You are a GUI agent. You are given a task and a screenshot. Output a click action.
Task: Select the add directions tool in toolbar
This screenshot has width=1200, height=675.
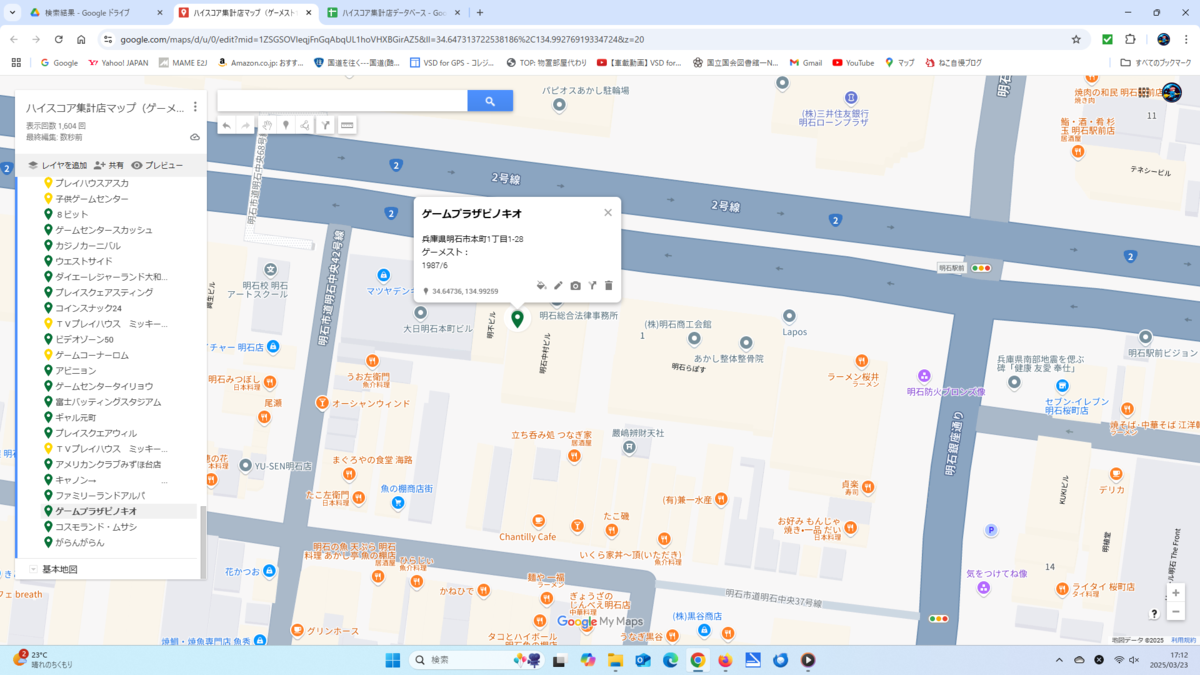pyautogui.click(x=325, y=125)
